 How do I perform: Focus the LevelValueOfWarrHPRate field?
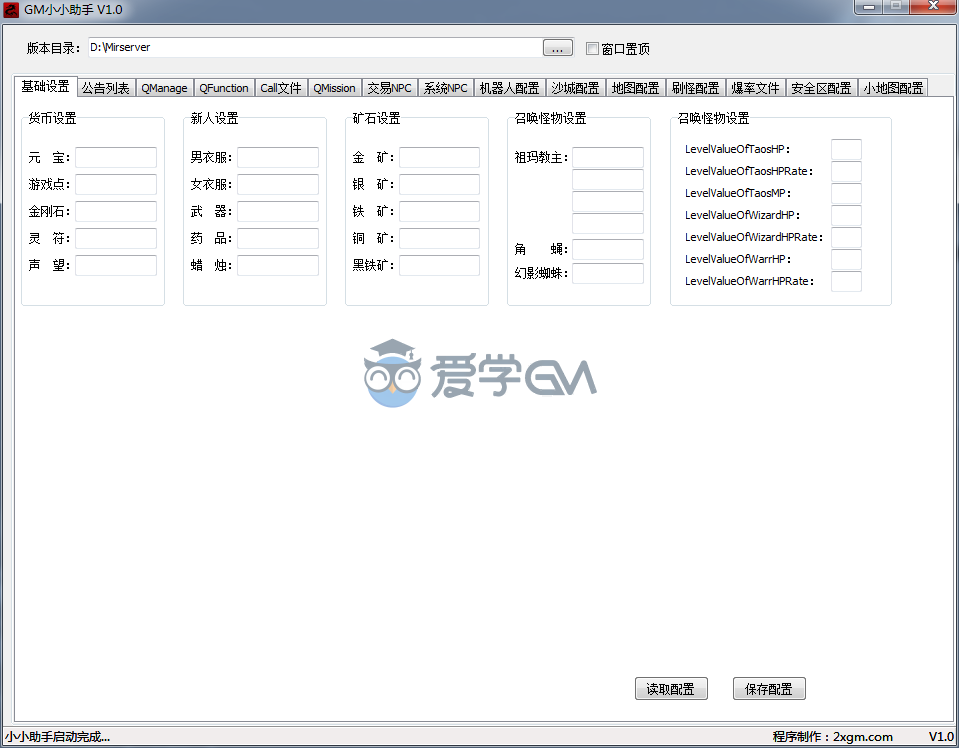846,281
